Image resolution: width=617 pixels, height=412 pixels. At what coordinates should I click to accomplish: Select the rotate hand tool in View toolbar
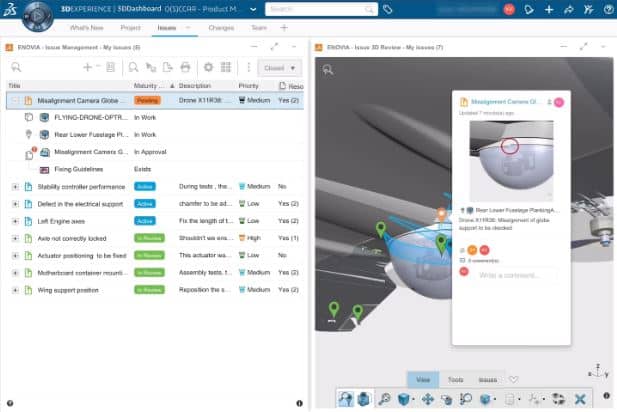tap(447, 399)
